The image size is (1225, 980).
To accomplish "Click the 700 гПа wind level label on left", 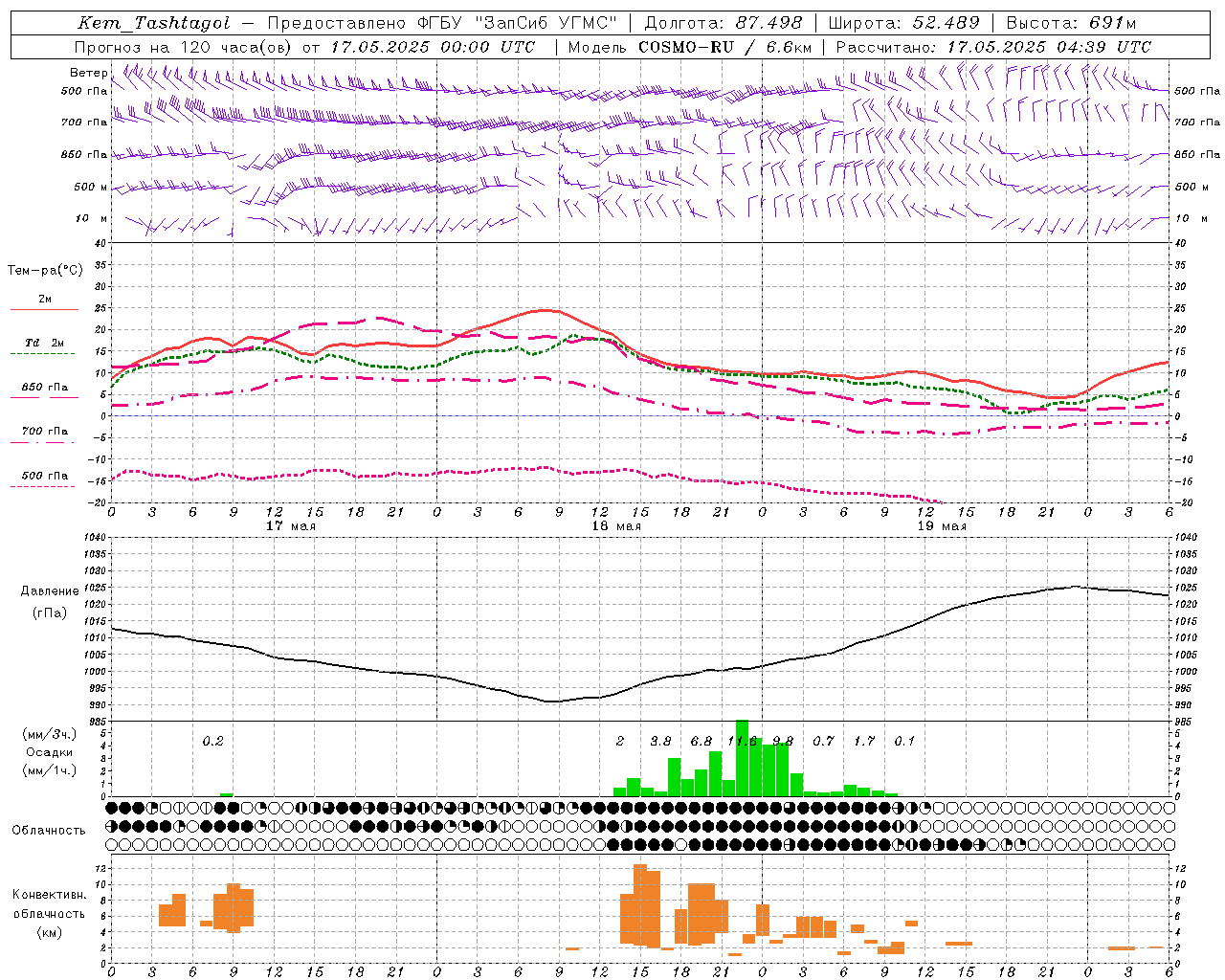I will click(84, 122).
